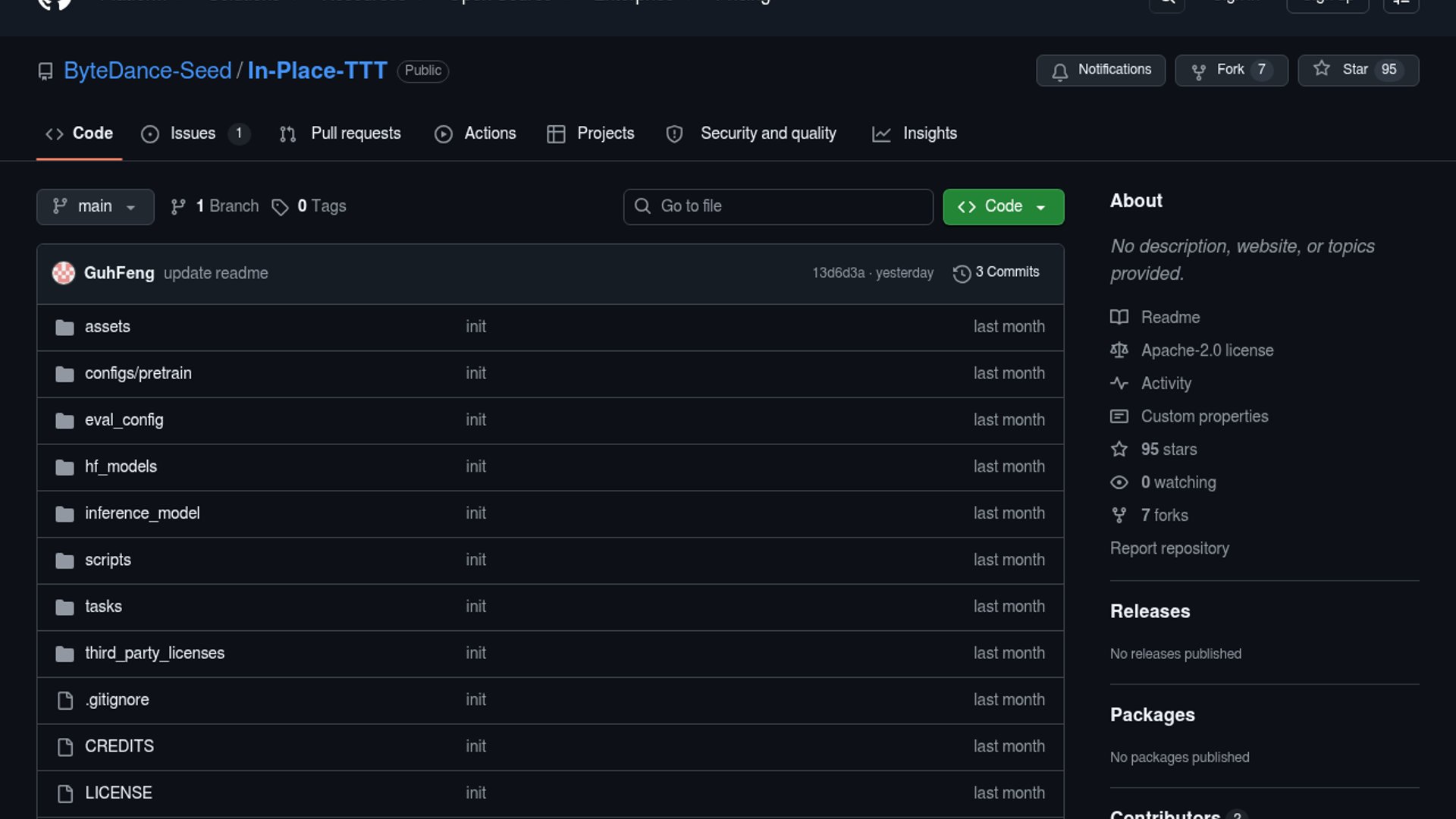
Task: Open the Report repository link
Action: [x=1169, y=548]
